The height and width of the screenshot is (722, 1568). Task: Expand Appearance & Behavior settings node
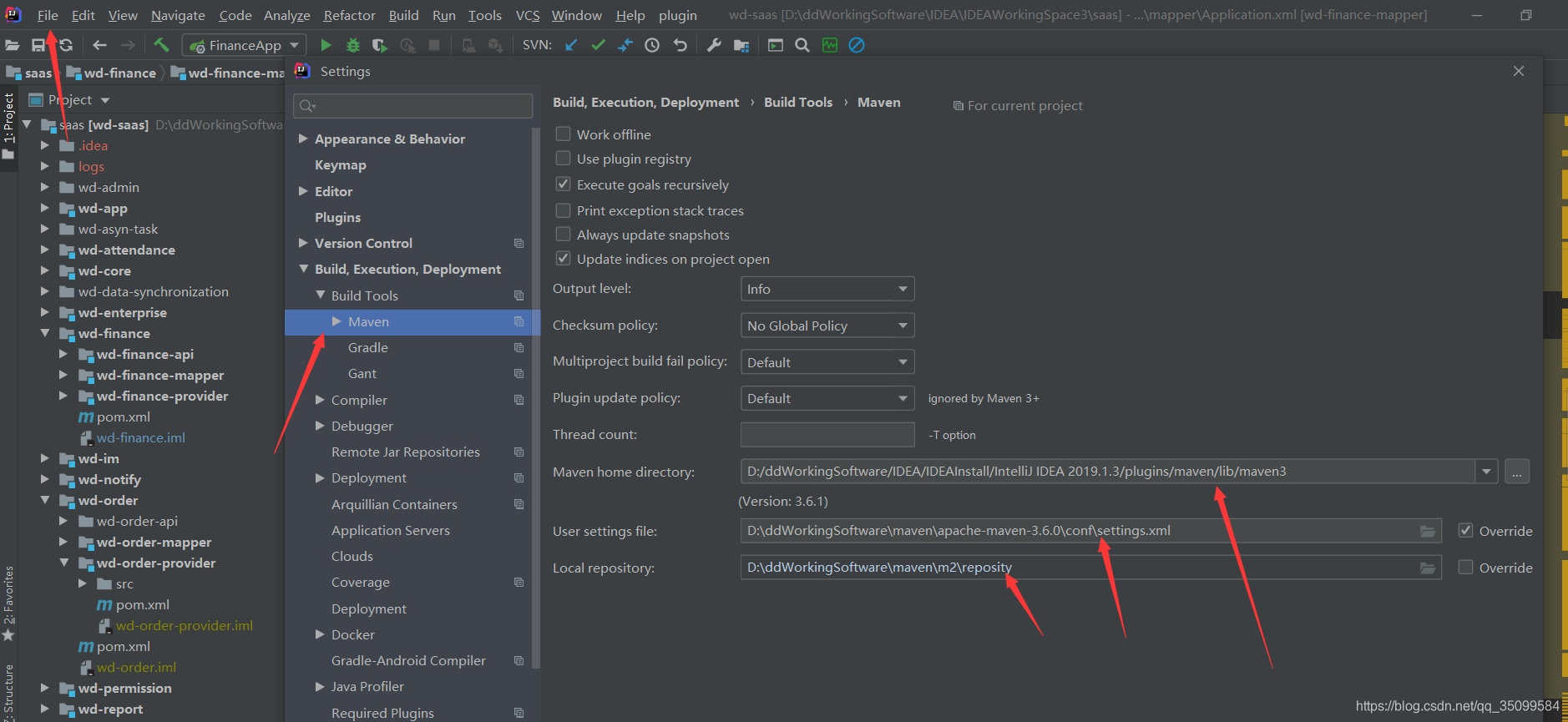(303, 139)
